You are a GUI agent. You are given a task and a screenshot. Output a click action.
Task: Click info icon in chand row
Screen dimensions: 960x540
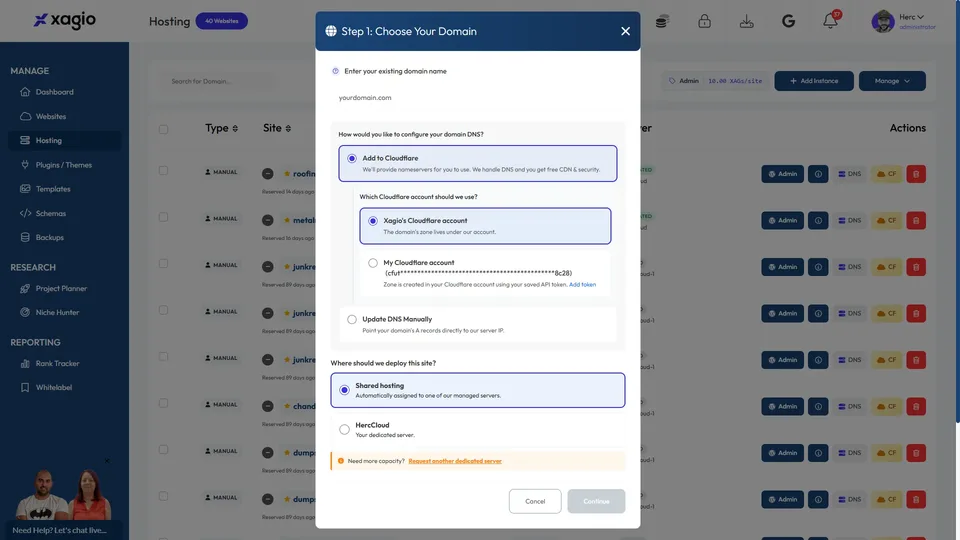pyautogui.click(x=818, y=407)
